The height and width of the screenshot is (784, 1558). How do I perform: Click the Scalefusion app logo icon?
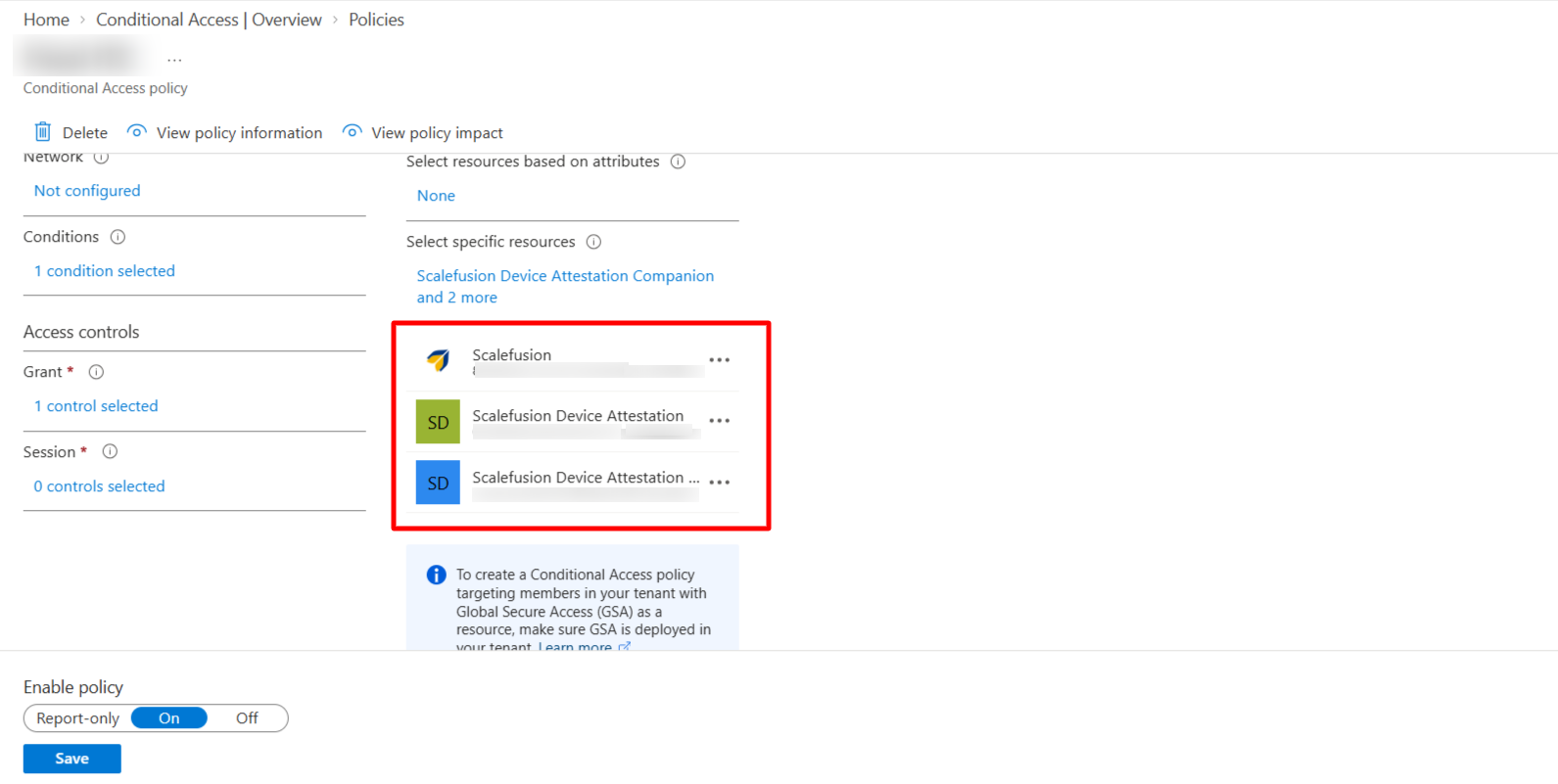pyautogui.click(x=438, y=360)
